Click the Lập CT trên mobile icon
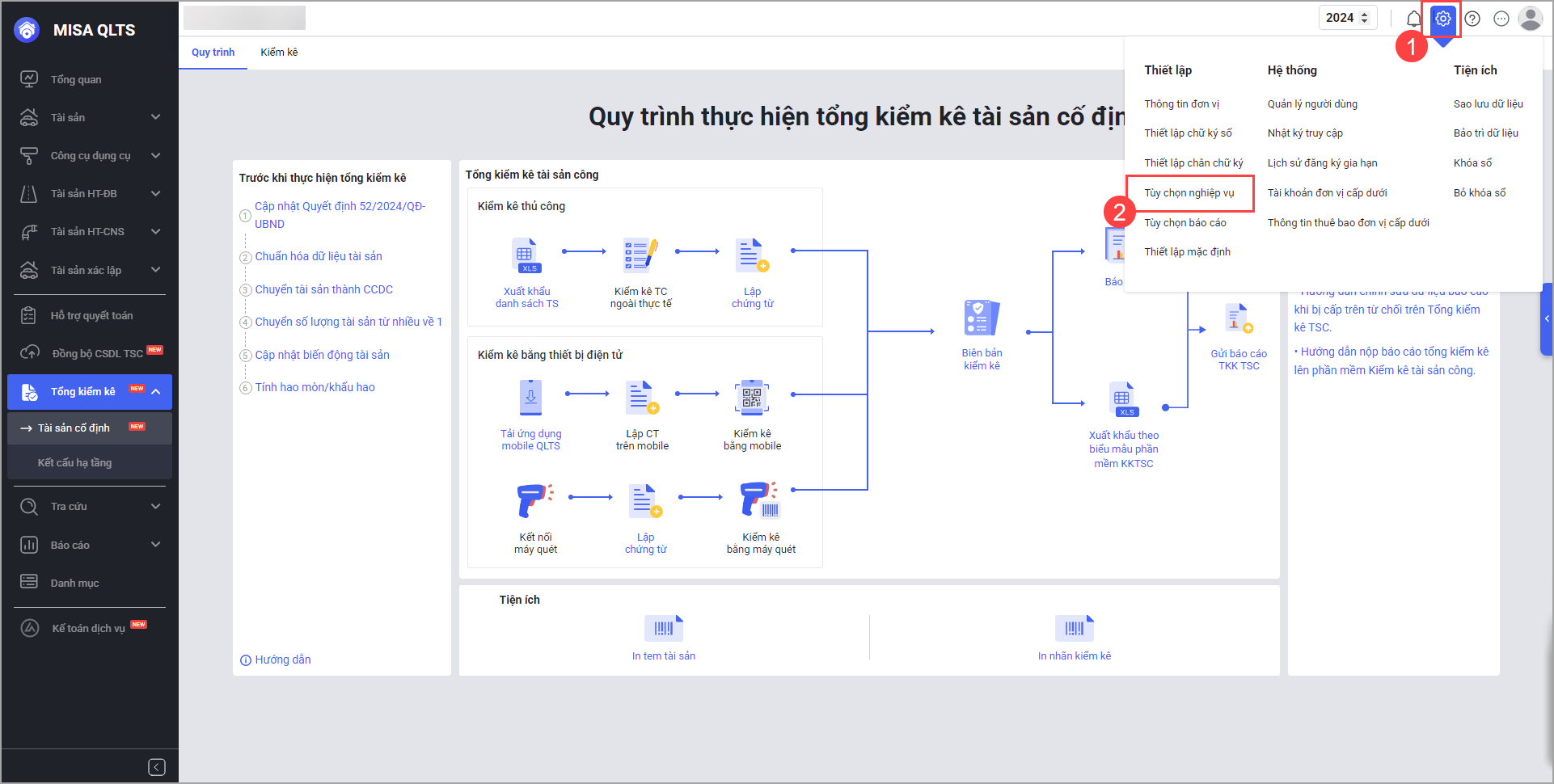This screenshot has width=1554, height=784. click(x=643, y=398)
